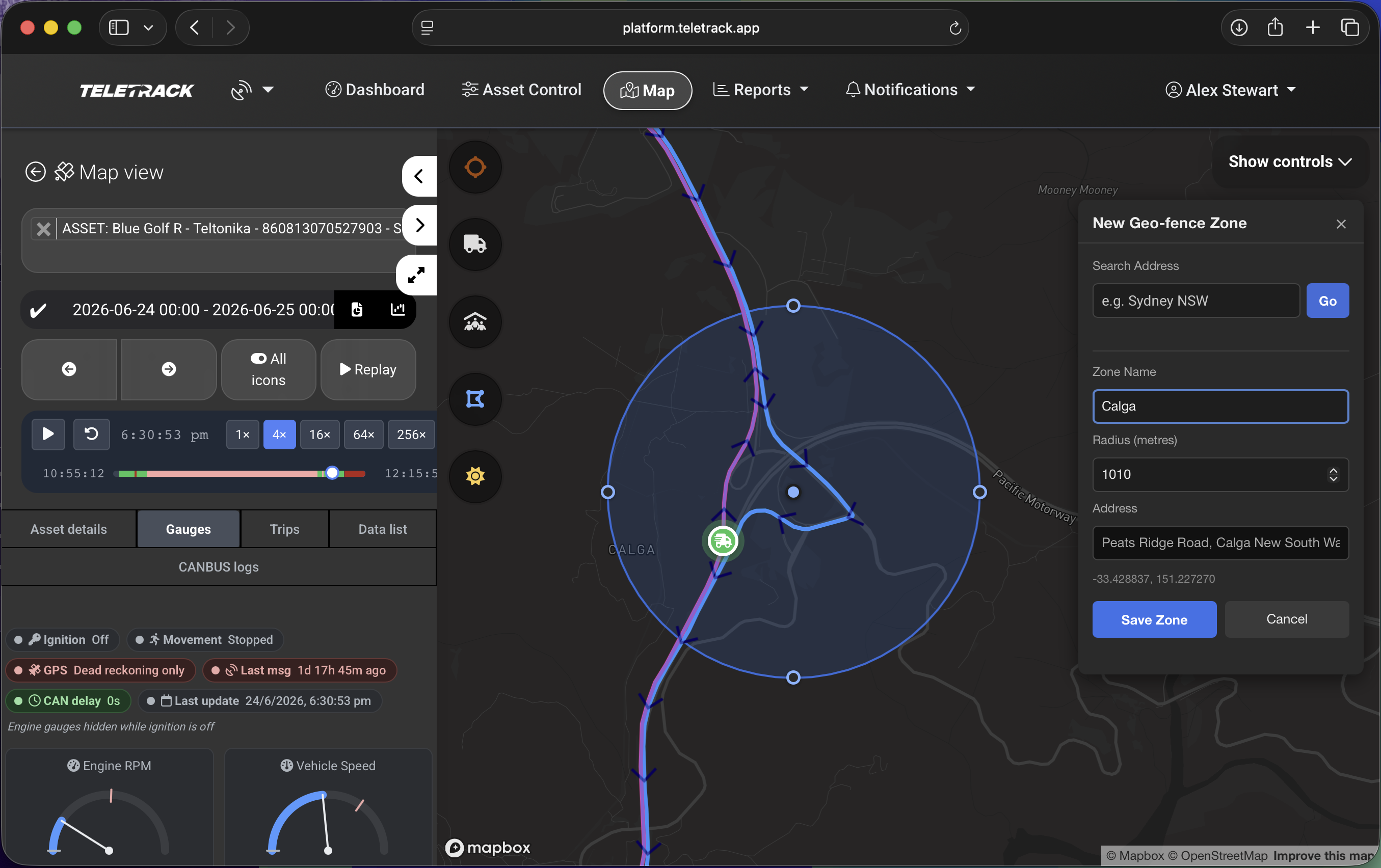Click the Map navigation button

(648, 91)
